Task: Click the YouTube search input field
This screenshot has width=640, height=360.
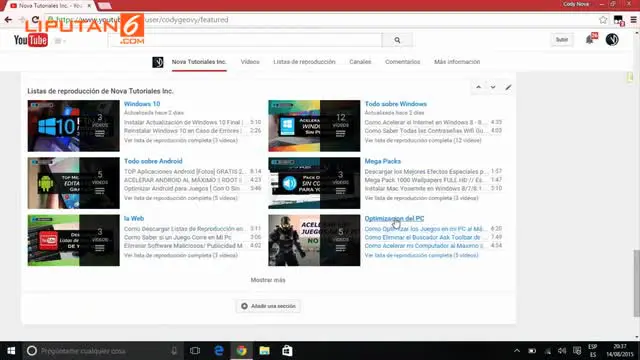Action: coord(246,40)
